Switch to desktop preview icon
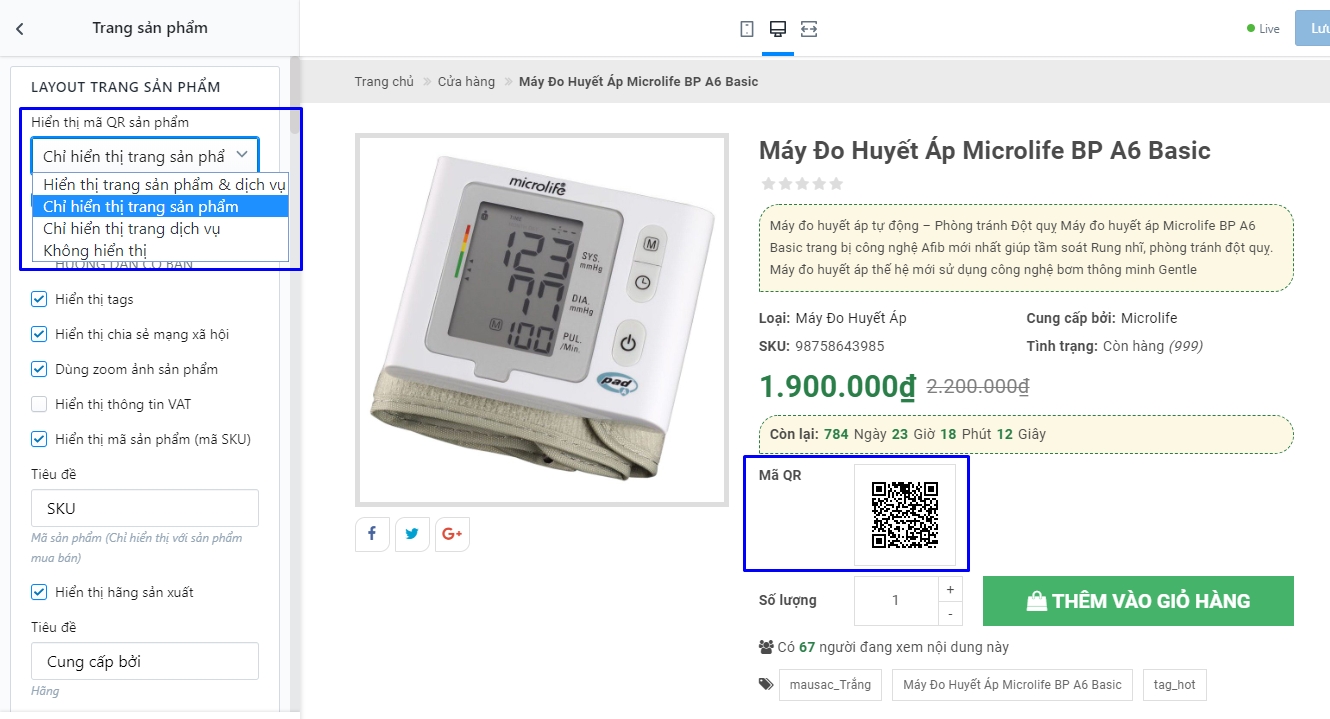The width and height of the screenshot is (1330, 719). tap(777, 29)
